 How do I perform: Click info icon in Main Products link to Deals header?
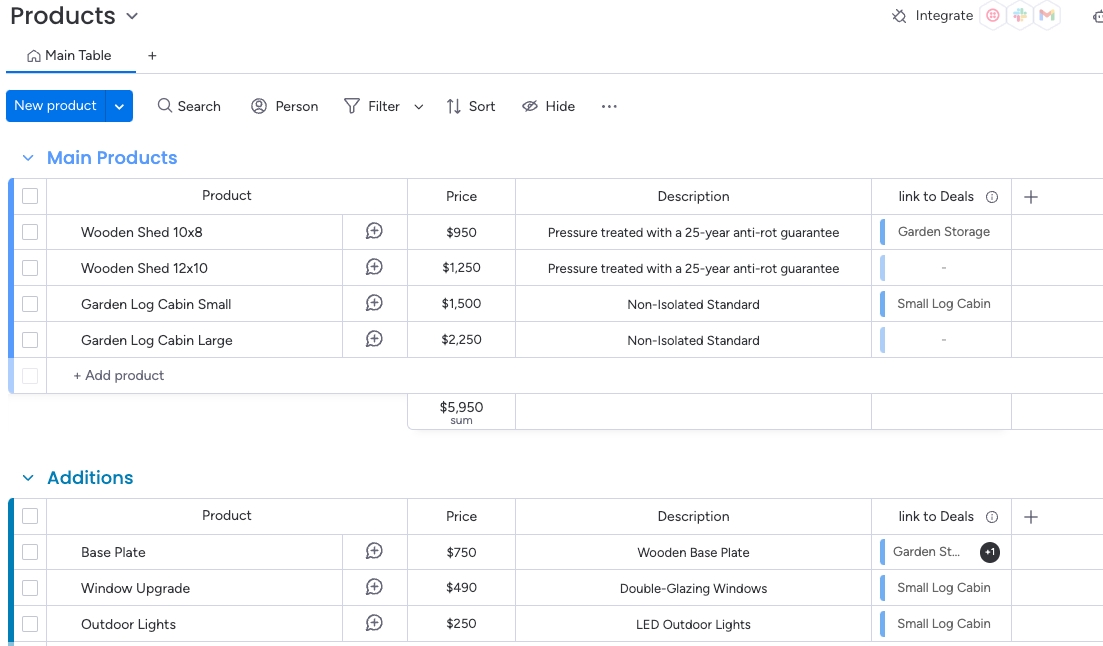[992, 197]
